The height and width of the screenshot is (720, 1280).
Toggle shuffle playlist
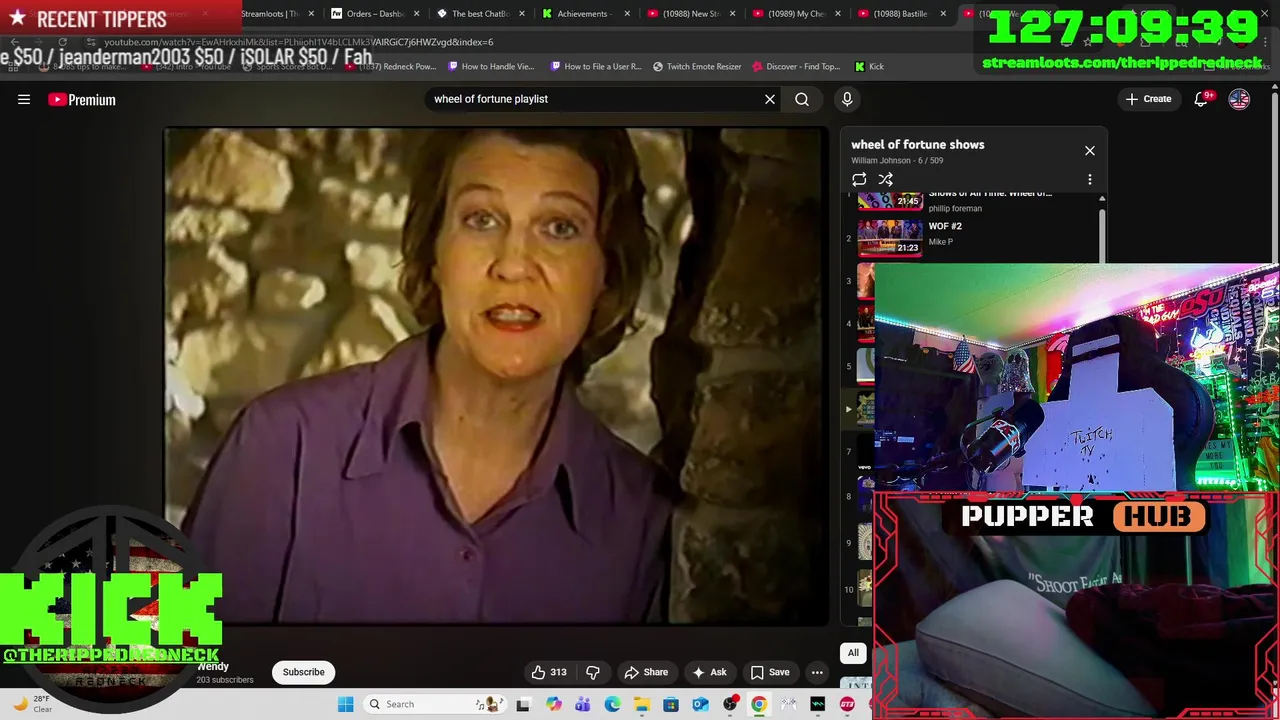point(885,180)
